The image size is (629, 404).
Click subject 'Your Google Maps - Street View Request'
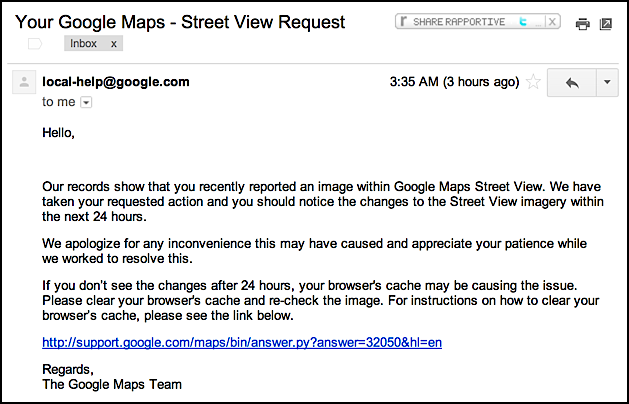point(180,22)
